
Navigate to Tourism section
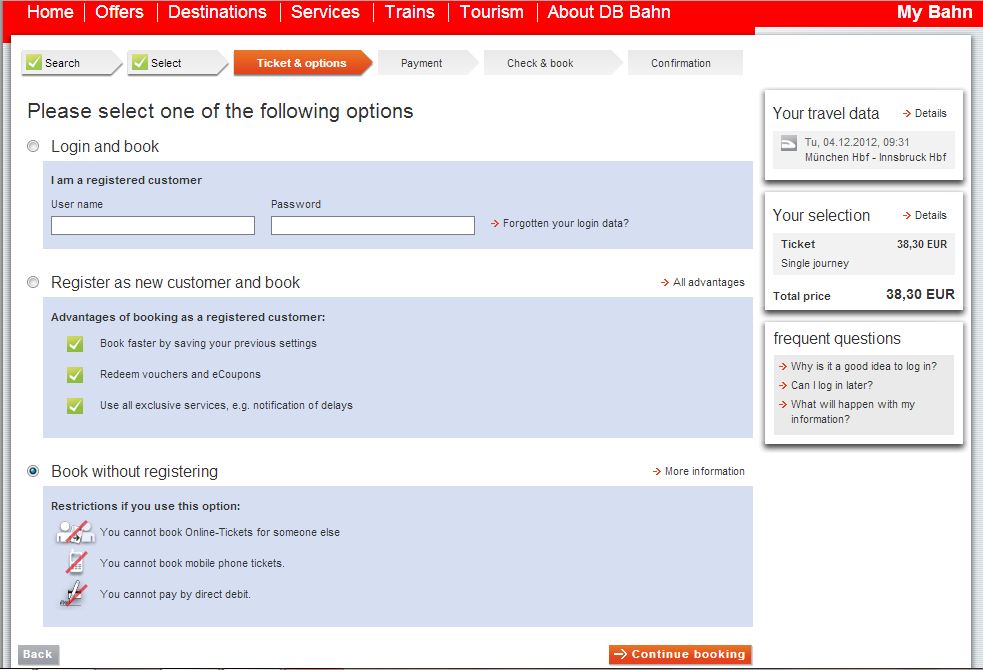(492, 12)
